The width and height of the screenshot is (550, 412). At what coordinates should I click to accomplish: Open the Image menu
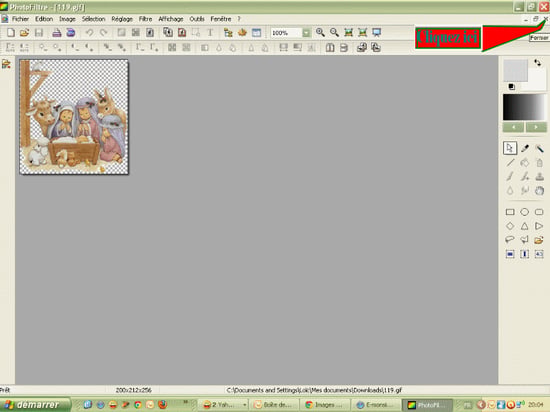coord(67,19)
